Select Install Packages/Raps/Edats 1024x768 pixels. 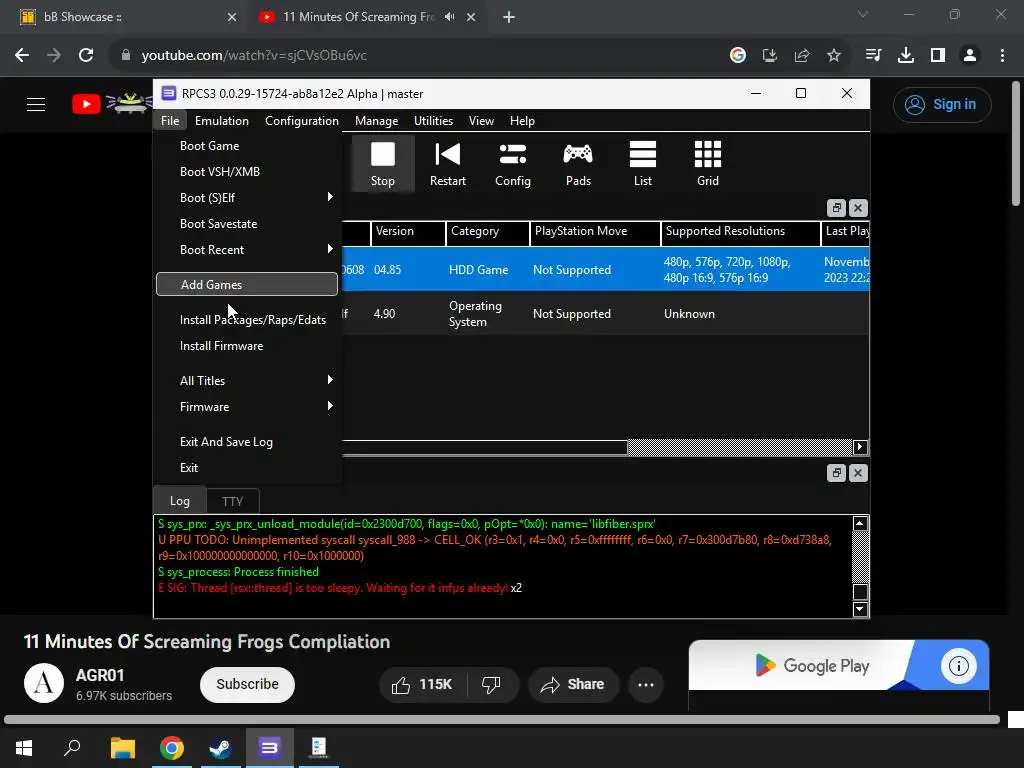[248, 319]
